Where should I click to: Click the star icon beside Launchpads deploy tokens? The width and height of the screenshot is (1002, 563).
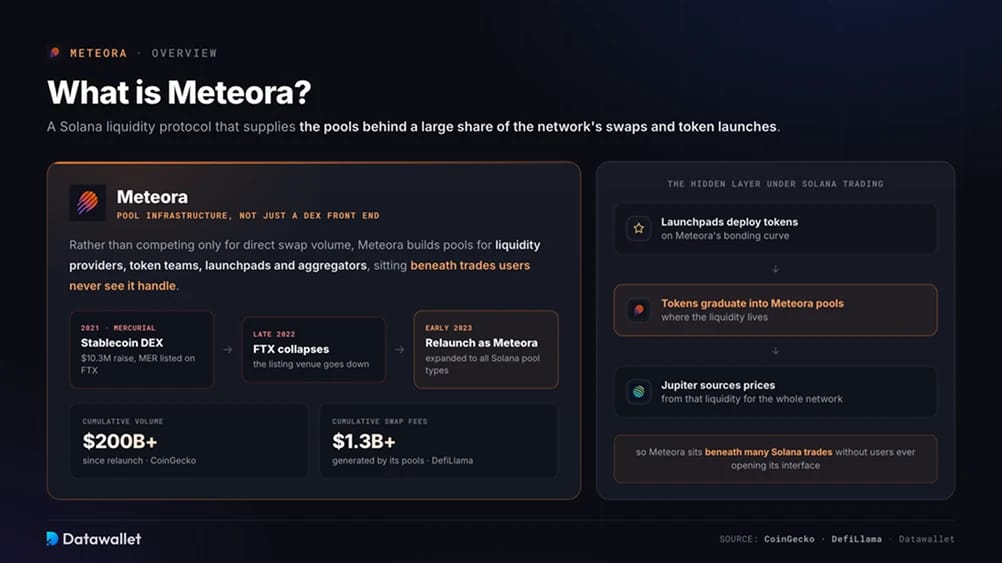click(x=638, y=228)
